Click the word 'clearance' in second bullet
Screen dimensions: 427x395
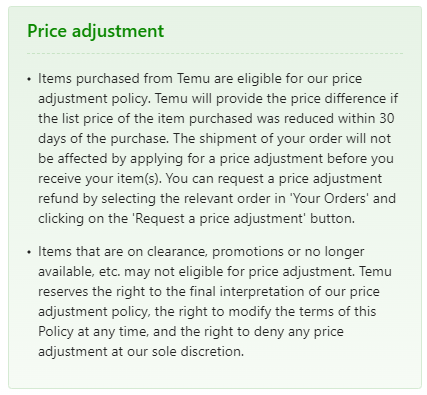point(177,252)
